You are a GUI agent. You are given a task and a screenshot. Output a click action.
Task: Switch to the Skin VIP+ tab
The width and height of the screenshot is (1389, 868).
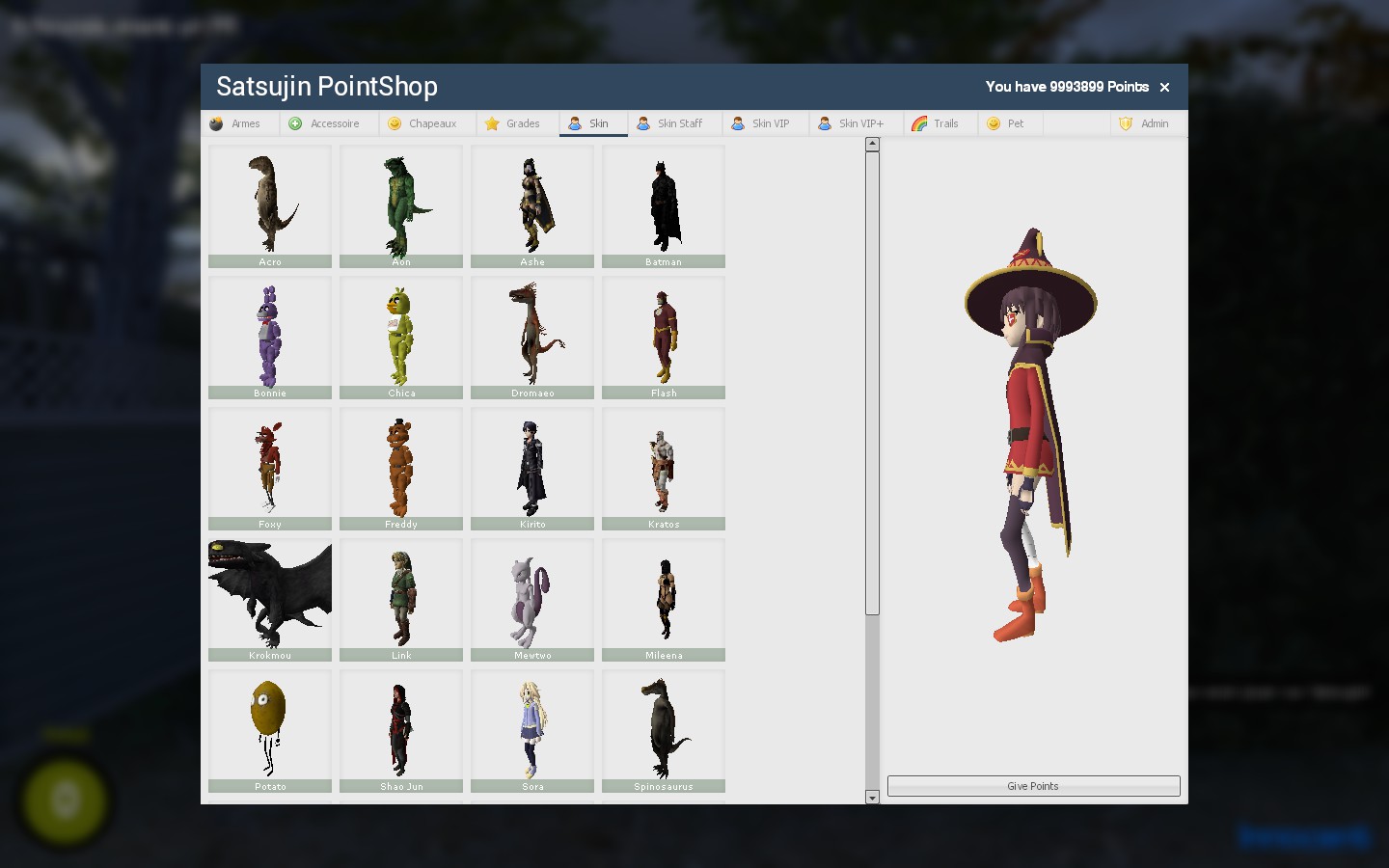tap(855, 123)
